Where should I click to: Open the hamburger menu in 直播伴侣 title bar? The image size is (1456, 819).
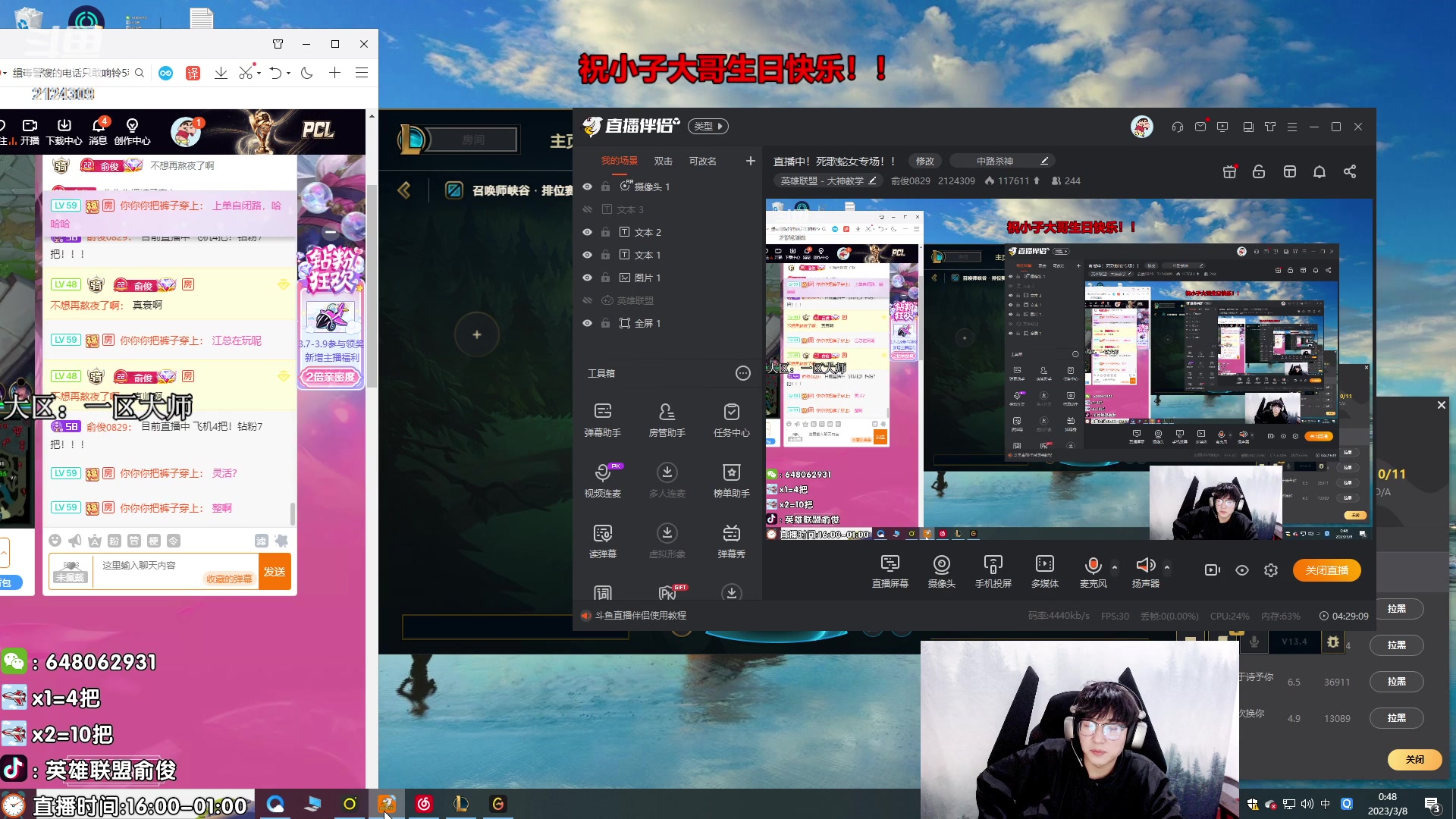point(1292,127)
